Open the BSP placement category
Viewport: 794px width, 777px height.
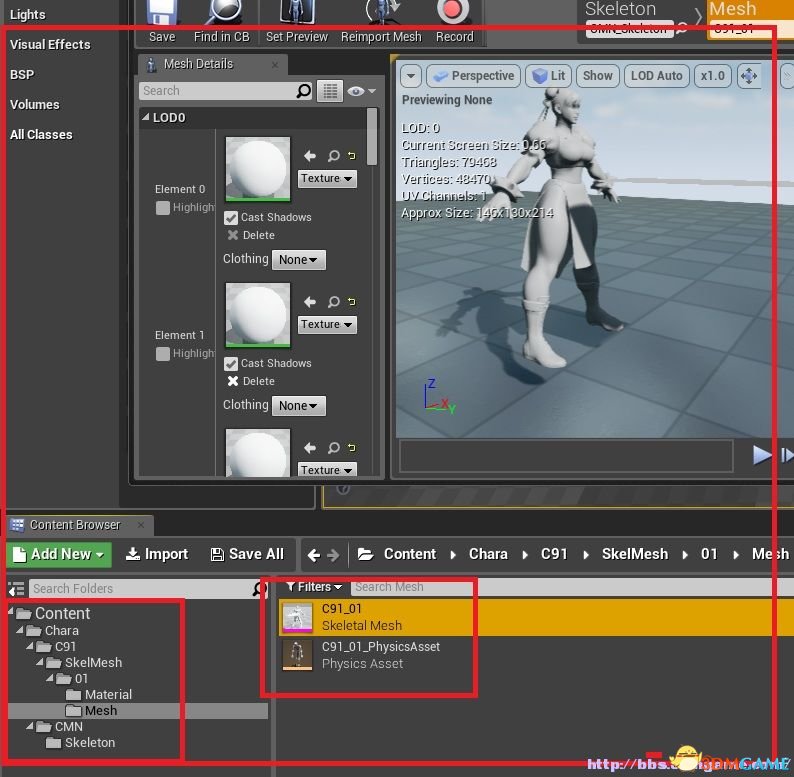[22, 74]
